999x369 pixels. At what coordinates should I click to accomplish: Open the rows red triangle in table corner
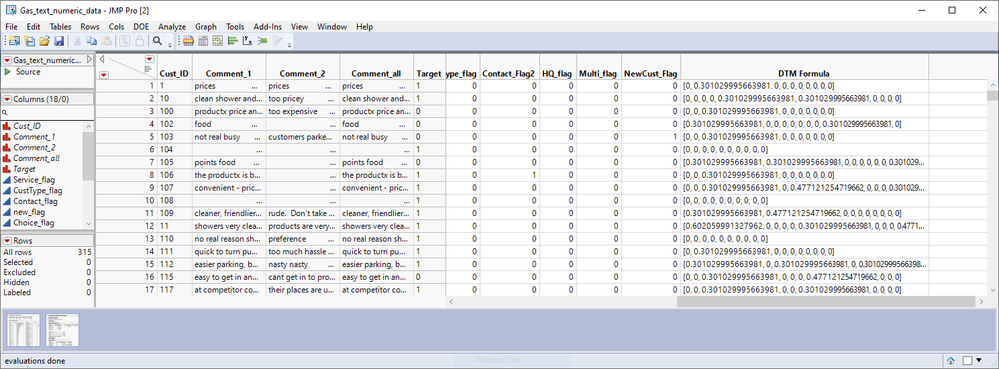pos(104,75)
